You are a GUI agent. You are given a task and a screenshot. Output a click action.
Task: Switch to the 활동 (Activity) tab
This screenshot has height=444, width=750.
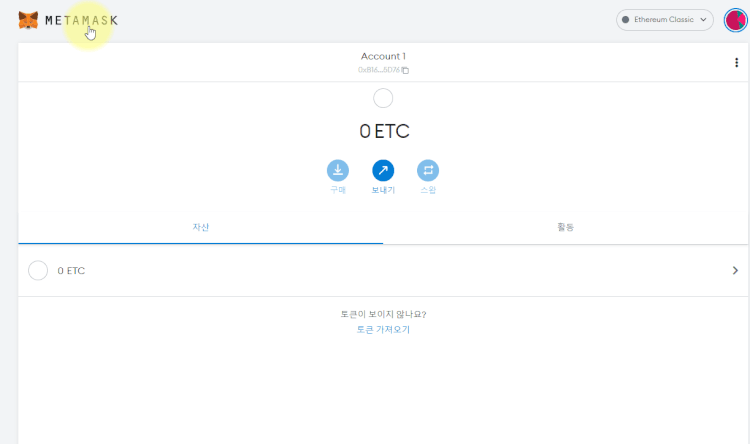pyautogui.click(x=565, y=227)
